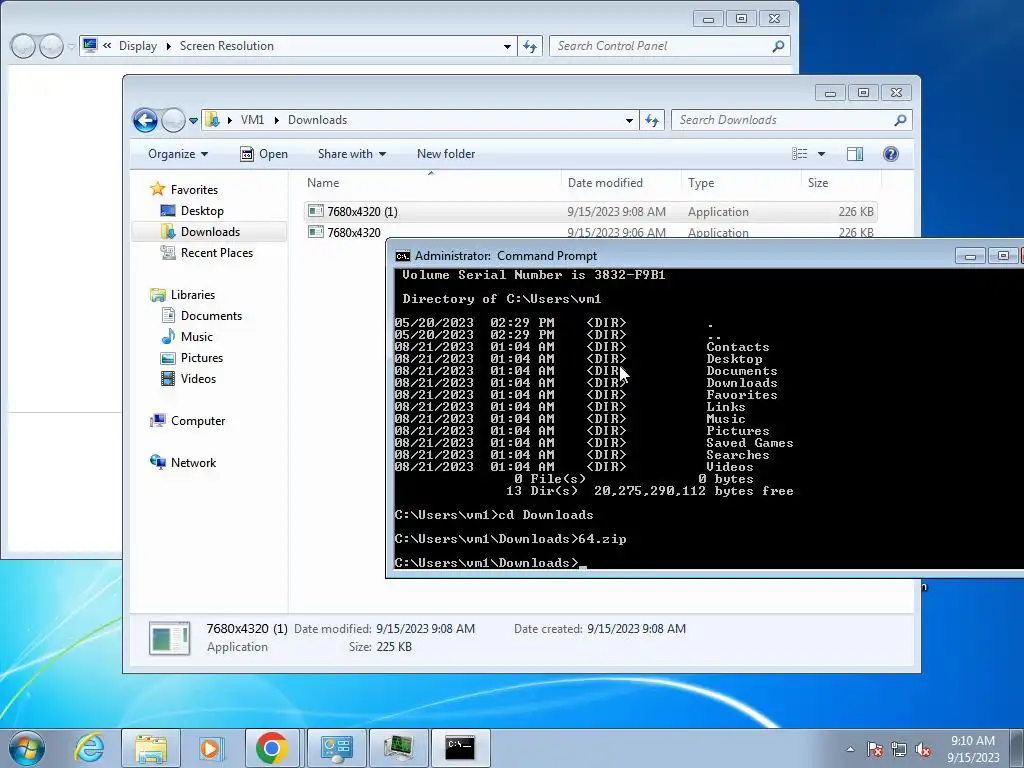Switch to Command Prompt taskbar item
The width and height of the screenshot is (1024, 768).
(460, 748)
